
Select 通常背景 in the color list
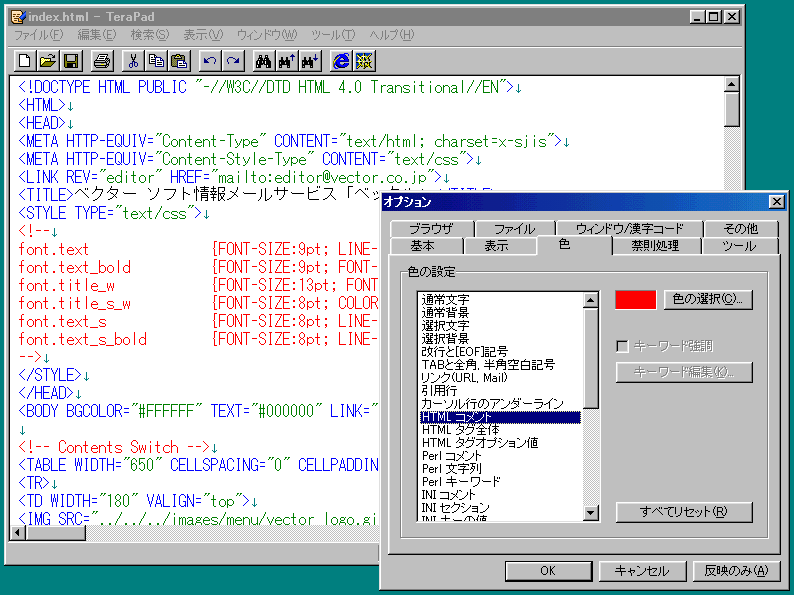click(445, 313)
